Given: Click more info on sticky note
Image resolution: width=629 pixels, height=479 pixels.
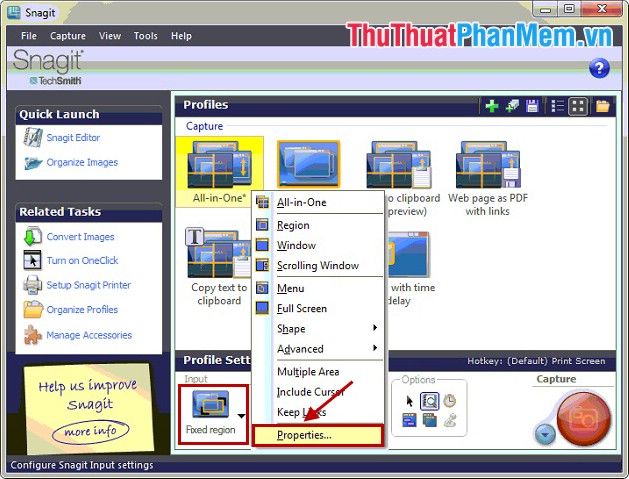Looking at the screenshot, I should (x=91, y=431).
